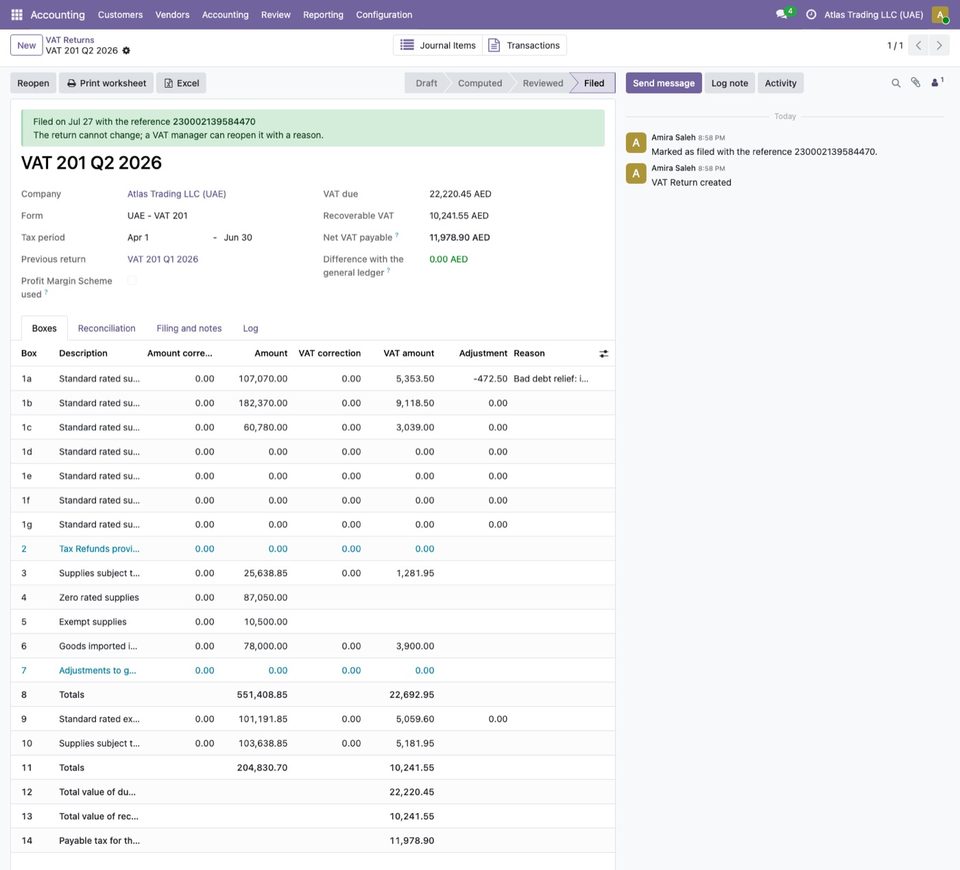This screenshot has height=870, width=960.
Task: Search messages with the magnifier icon
Action: [896, 83]
